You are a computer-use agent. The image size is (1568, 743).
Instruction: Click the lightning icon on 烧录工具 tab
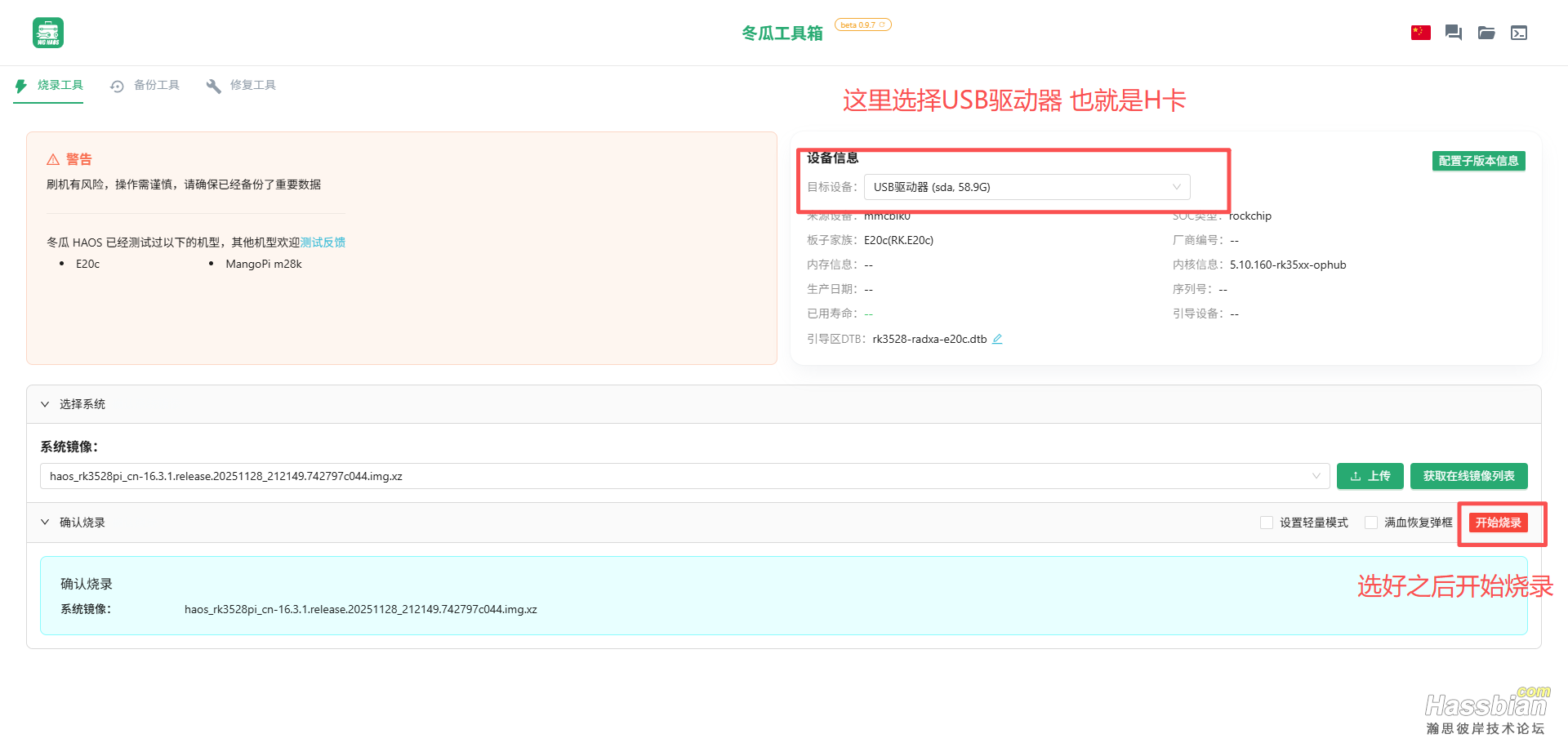[x=20, y=85]
